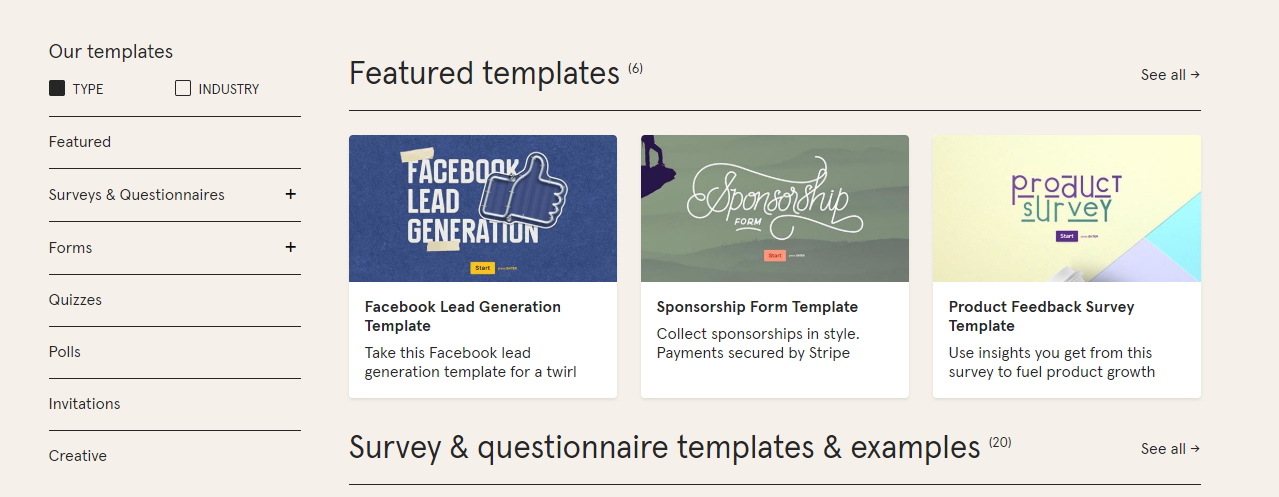Click See all for Survey & questionnaire templates
The width and height of the screenshot is (1279, 497).
pyautogui.click(x=1170, y=449)
